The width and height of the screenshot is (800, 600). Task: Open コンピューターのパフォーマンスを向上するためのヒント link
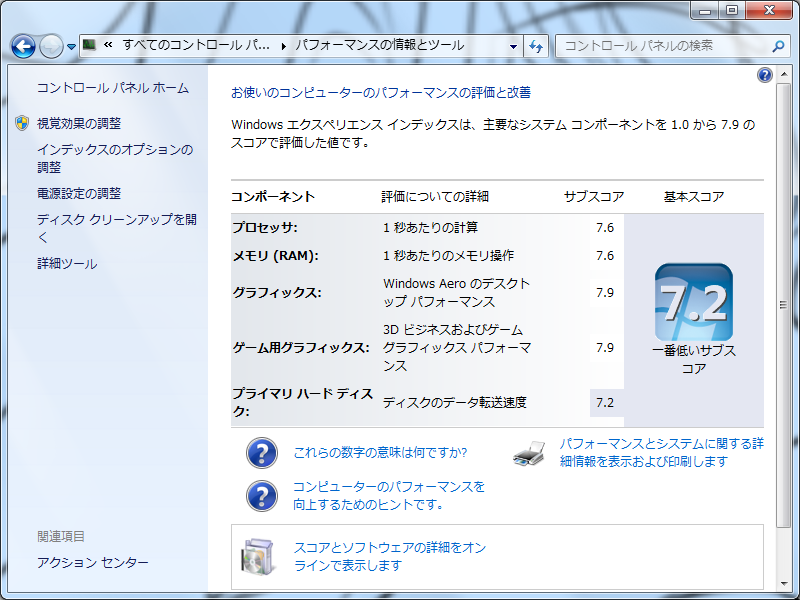pyautogui.click(x=389, y=495)
